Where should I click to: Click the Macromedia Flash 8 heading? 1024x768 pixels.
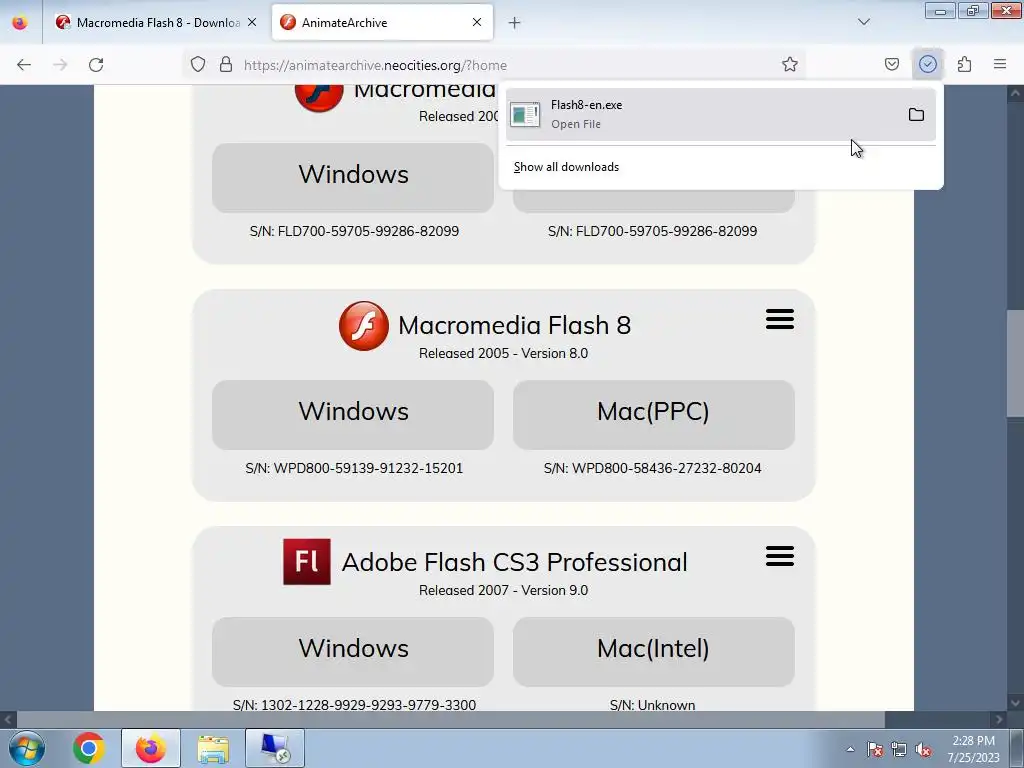[515, 325]
